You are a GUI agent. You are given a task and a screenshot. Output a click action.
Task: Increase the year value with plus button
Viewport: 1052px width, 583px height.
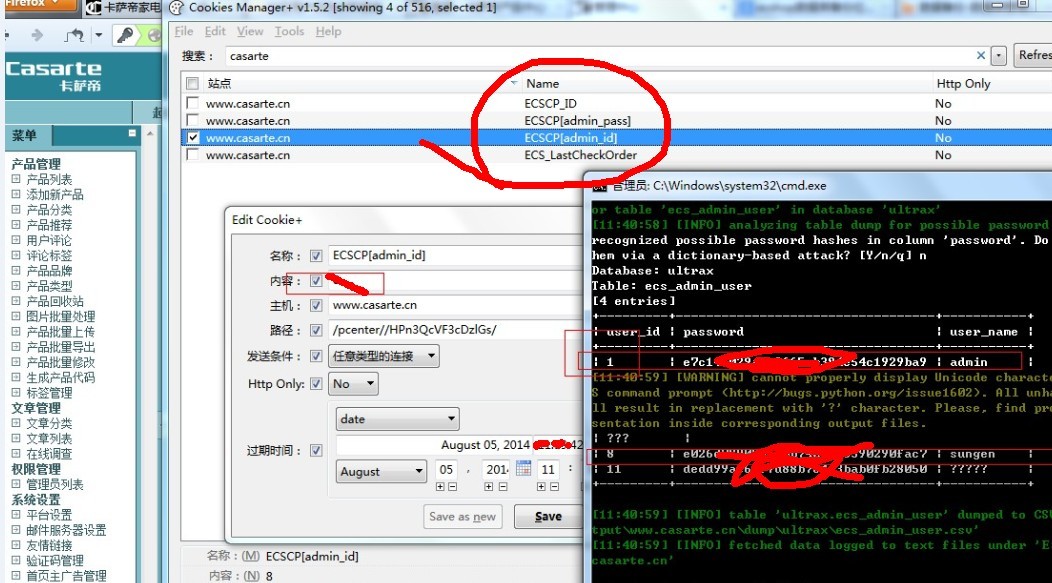click(489, 486)
